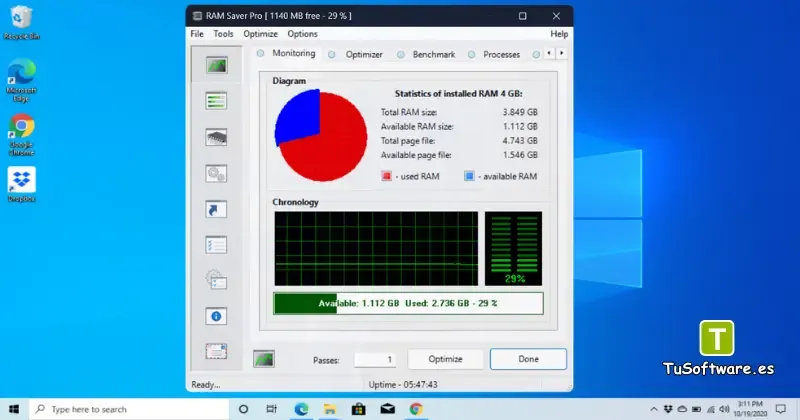Click the Done button
The image size is (800, 420).
tap(528, 359)
